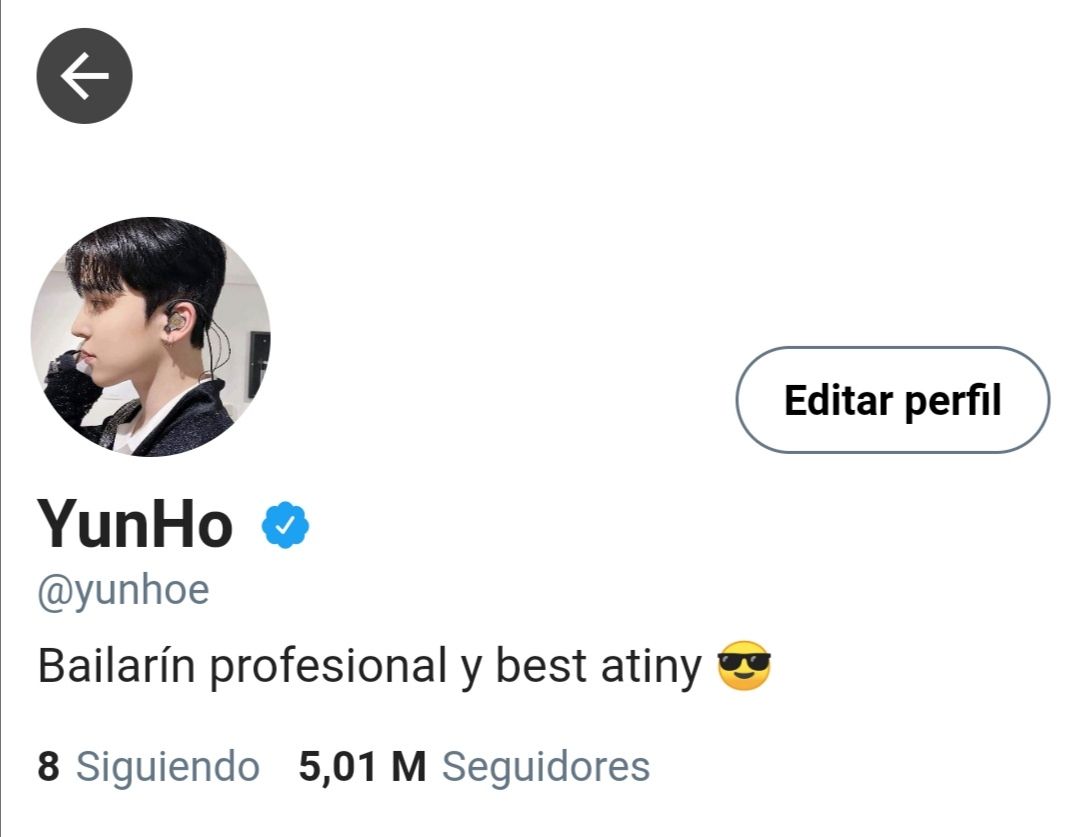
Task: Click the word Bailarín in the bio
Action: pyautogui.click(x=116, y=666)
